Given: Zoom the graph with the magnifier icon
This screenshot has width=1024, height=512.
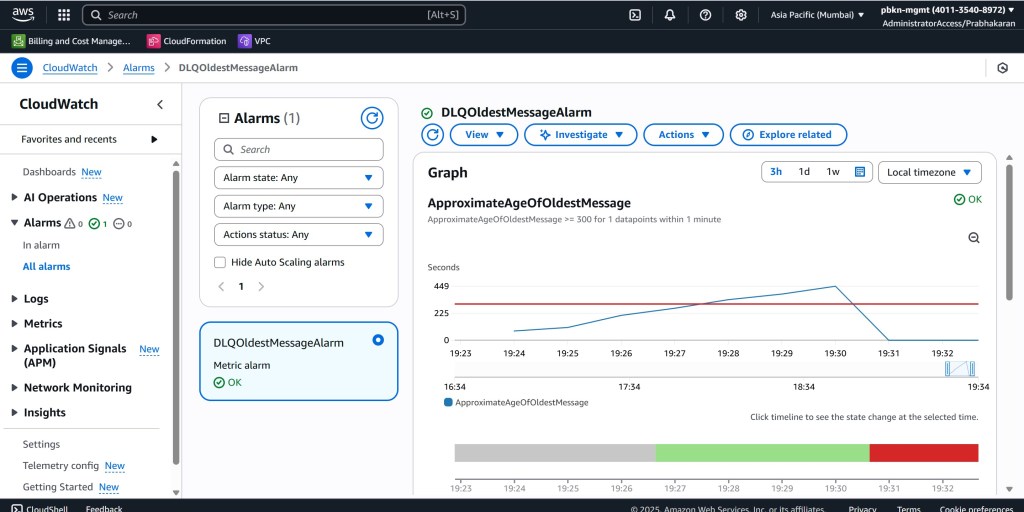Looking at the screenshot, I should (974, 237).
